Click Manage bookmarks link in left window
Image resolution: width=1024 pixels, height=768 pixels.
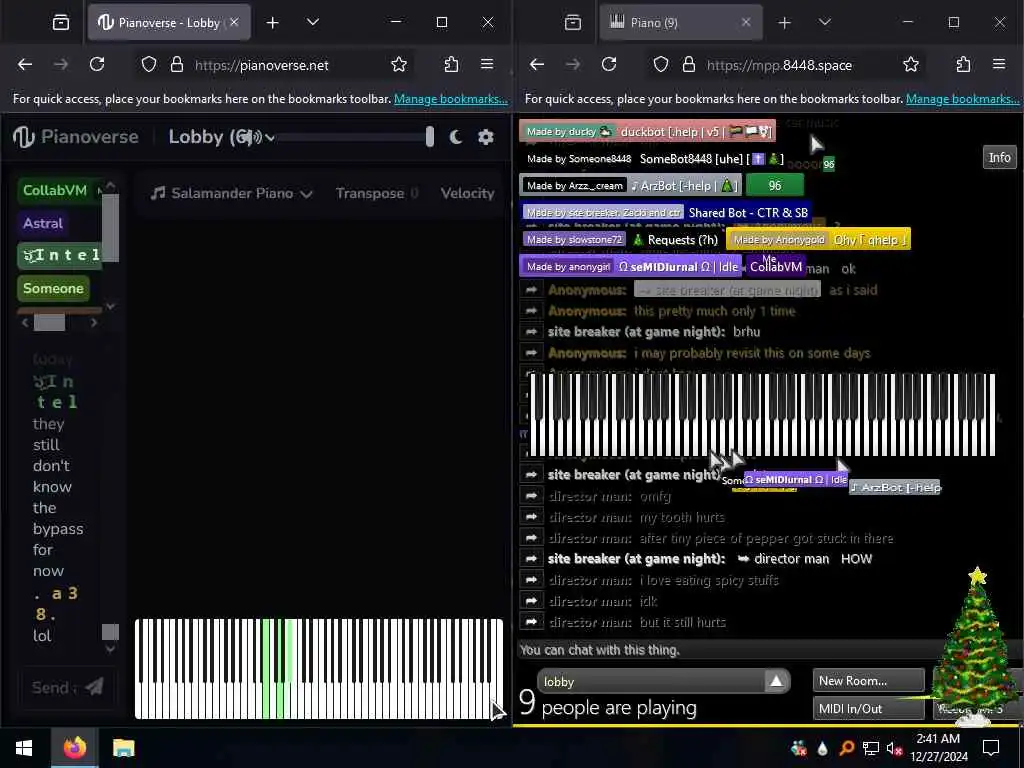451,99
